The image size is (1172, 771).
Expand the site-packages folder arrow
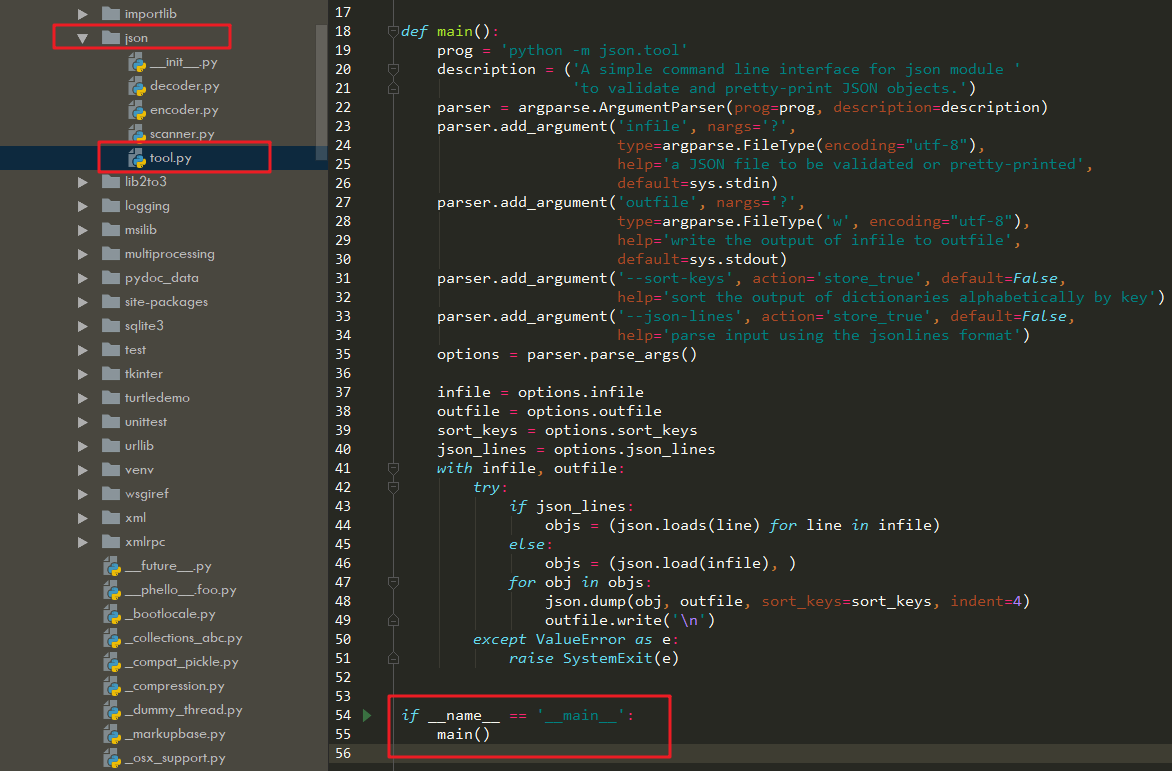click(83, 302)
